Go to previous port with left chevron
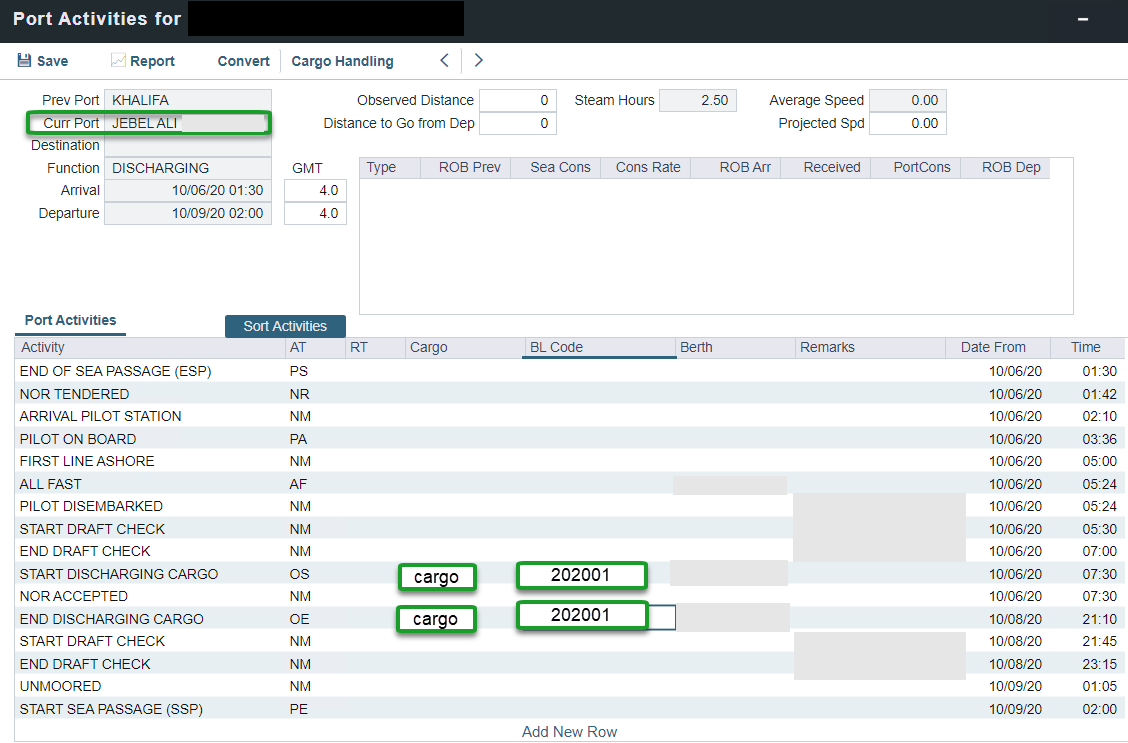The width and height of the screenshot is (1128, 743). (x=445, y=61)
